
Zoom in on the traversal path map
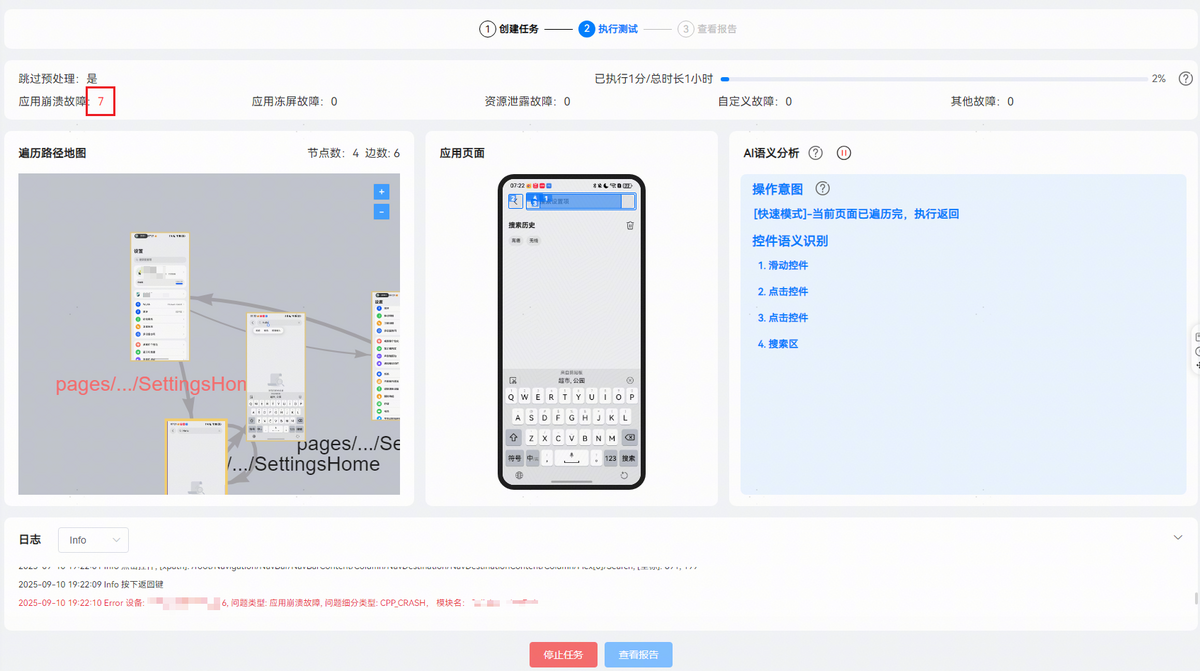point(381,191)
